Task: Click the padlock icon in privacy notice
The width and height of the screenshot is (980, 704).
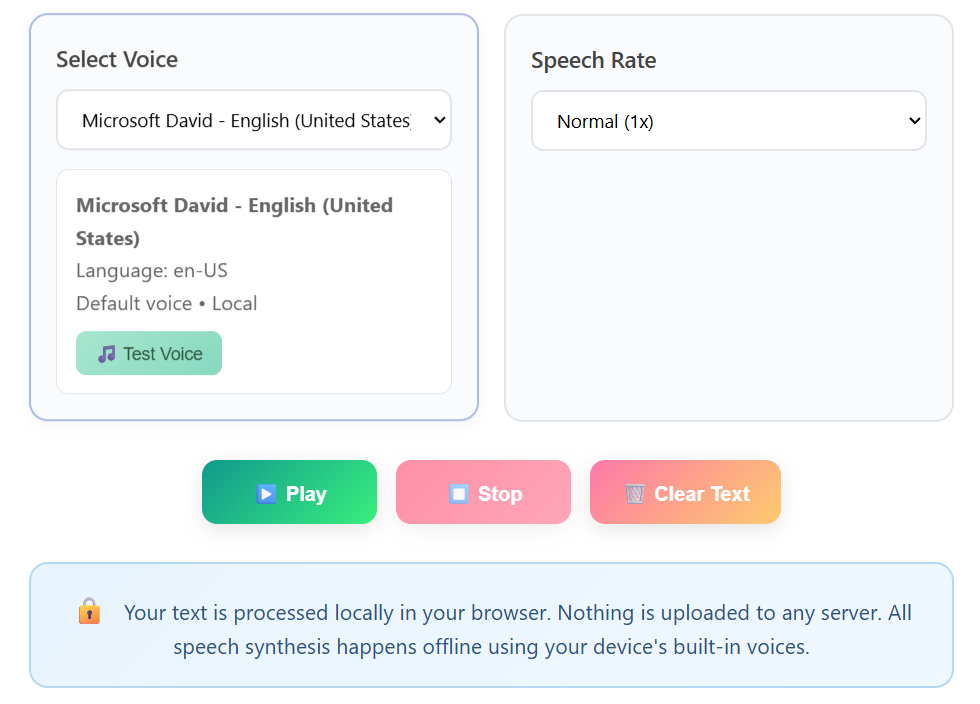Action: (89, 611)
